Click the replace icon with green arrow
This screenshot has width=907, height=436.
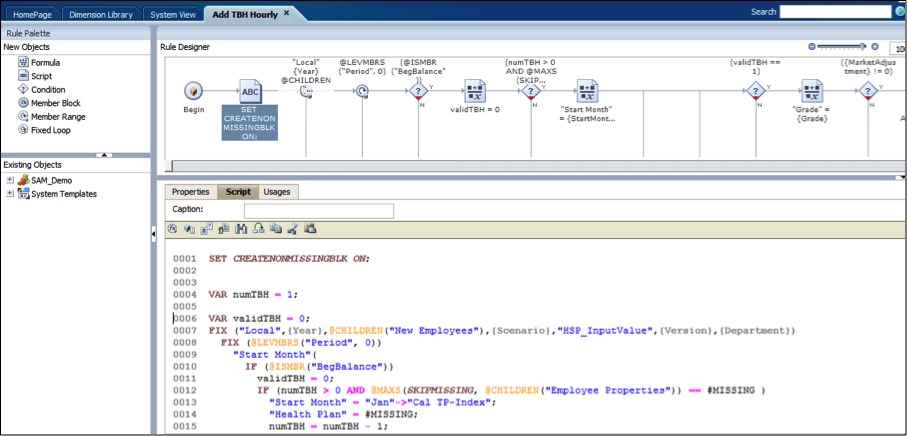click(259, 229)
